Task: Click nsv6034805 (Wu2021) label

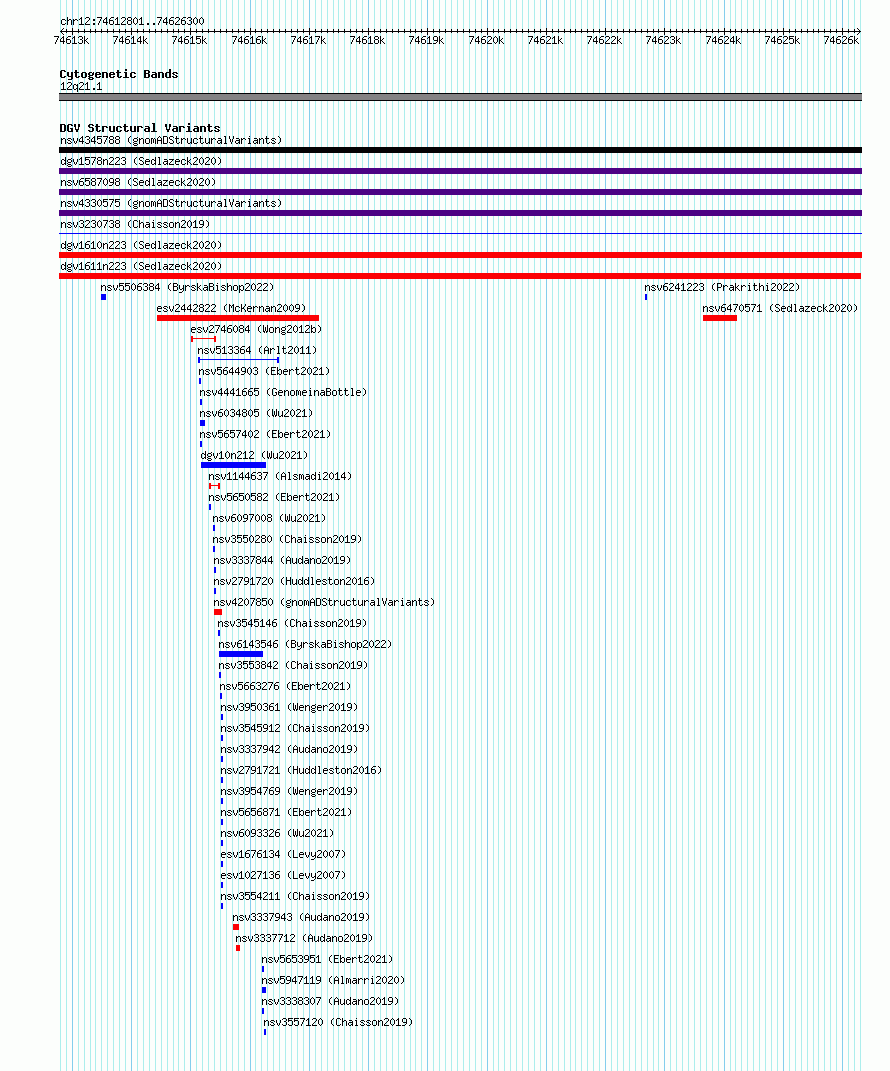Action: (256, 413)
